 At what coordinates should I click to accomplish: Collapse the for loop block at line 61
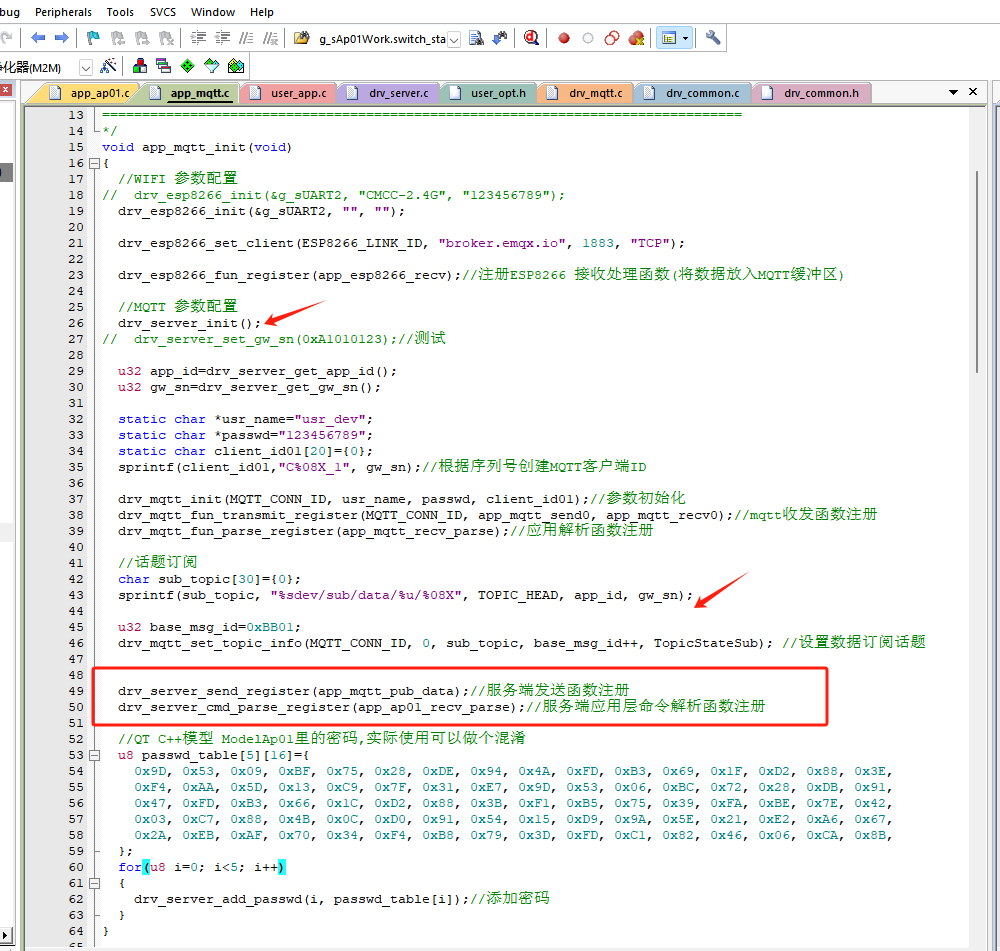(x=94, y=883)
